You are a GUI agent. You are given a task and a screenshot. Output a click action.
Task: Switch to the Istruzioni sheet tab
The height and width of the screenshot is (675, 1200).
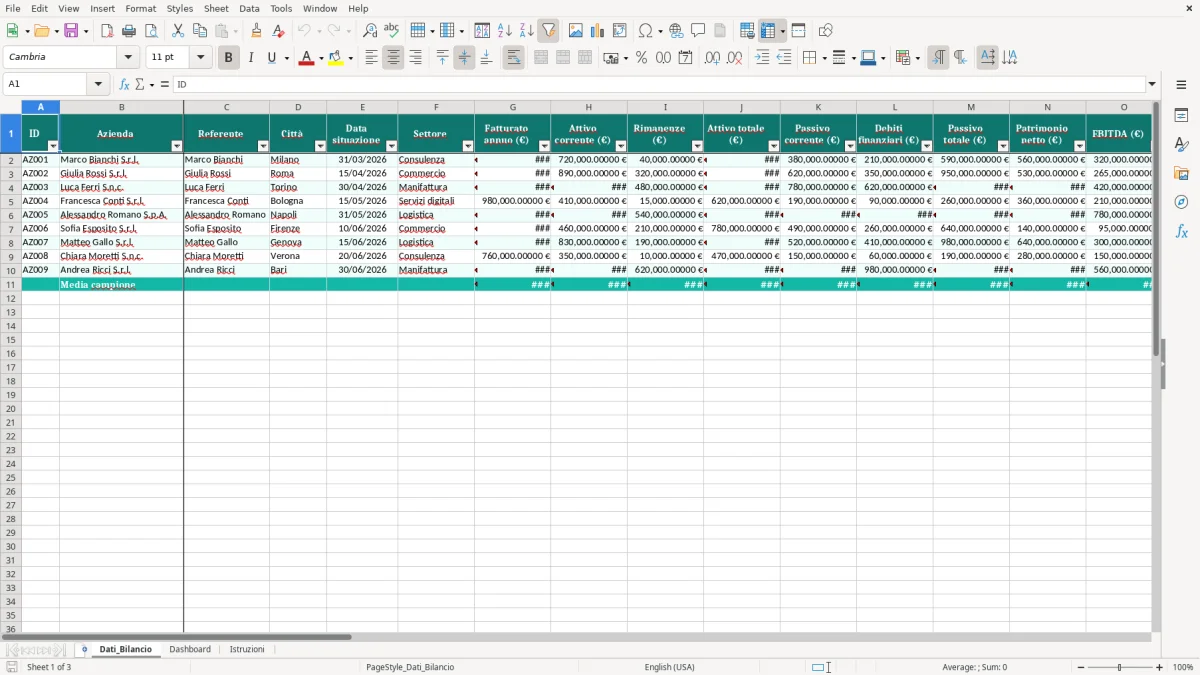[247, 650]
